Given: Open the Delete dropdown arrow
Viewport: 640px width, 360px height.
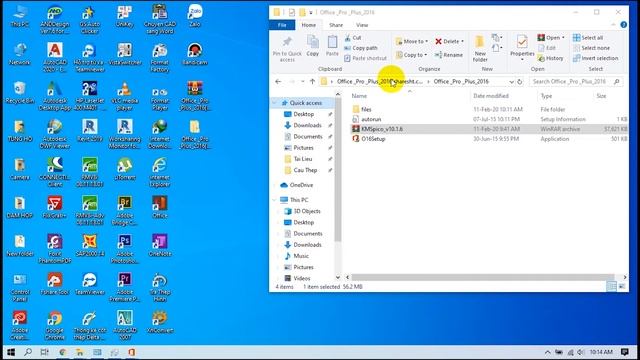Looking at the screenshot, I should (462, 41).
